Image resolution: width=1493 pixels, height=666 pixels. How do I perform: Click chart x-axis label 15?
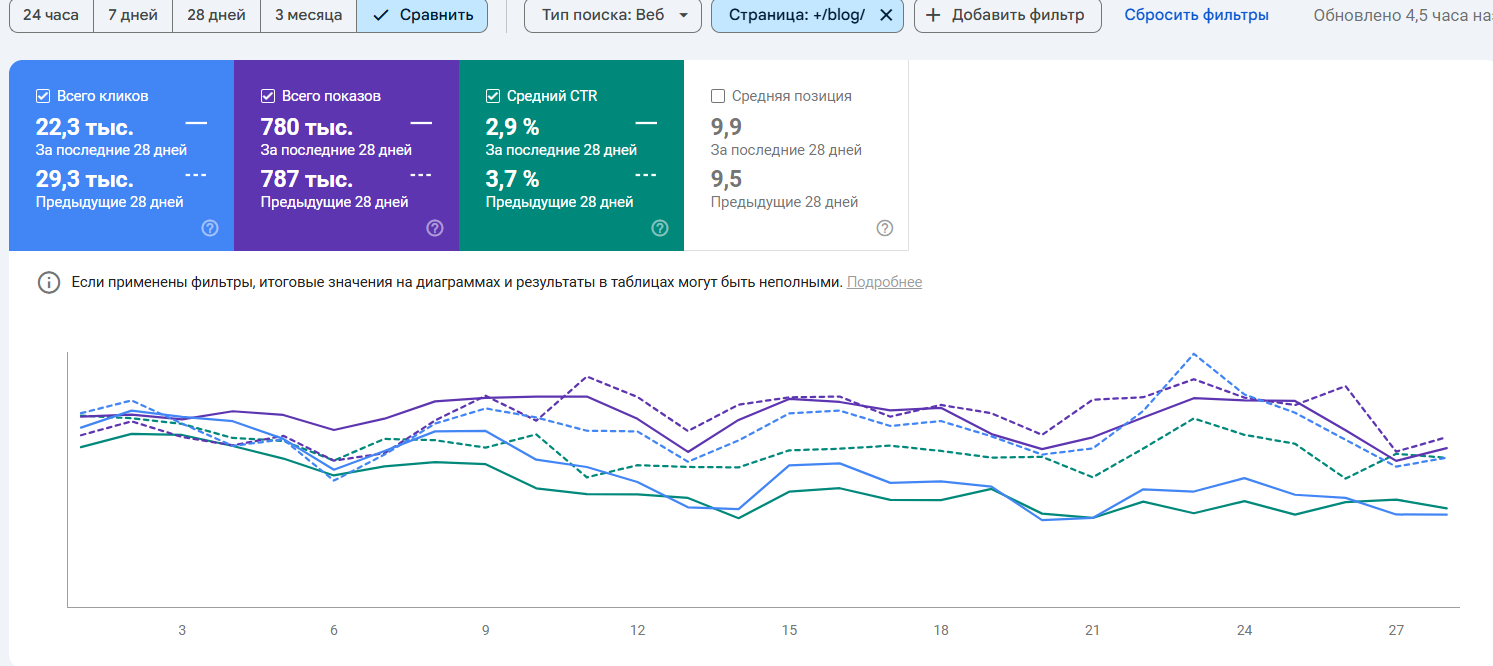click(x=790, y=630)
